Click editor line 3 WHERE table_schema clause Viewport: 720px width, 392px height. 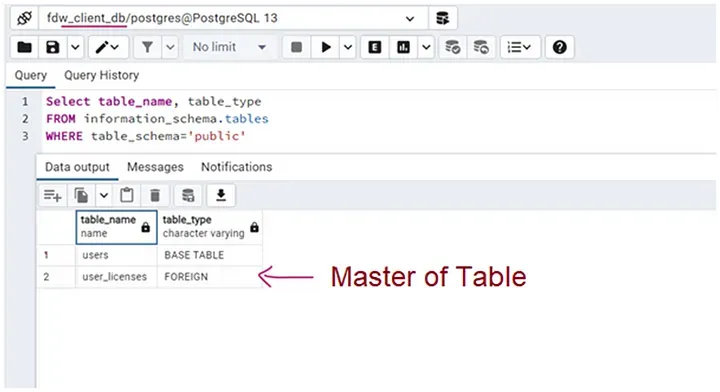pyautogui.click(x=146, y=136)
